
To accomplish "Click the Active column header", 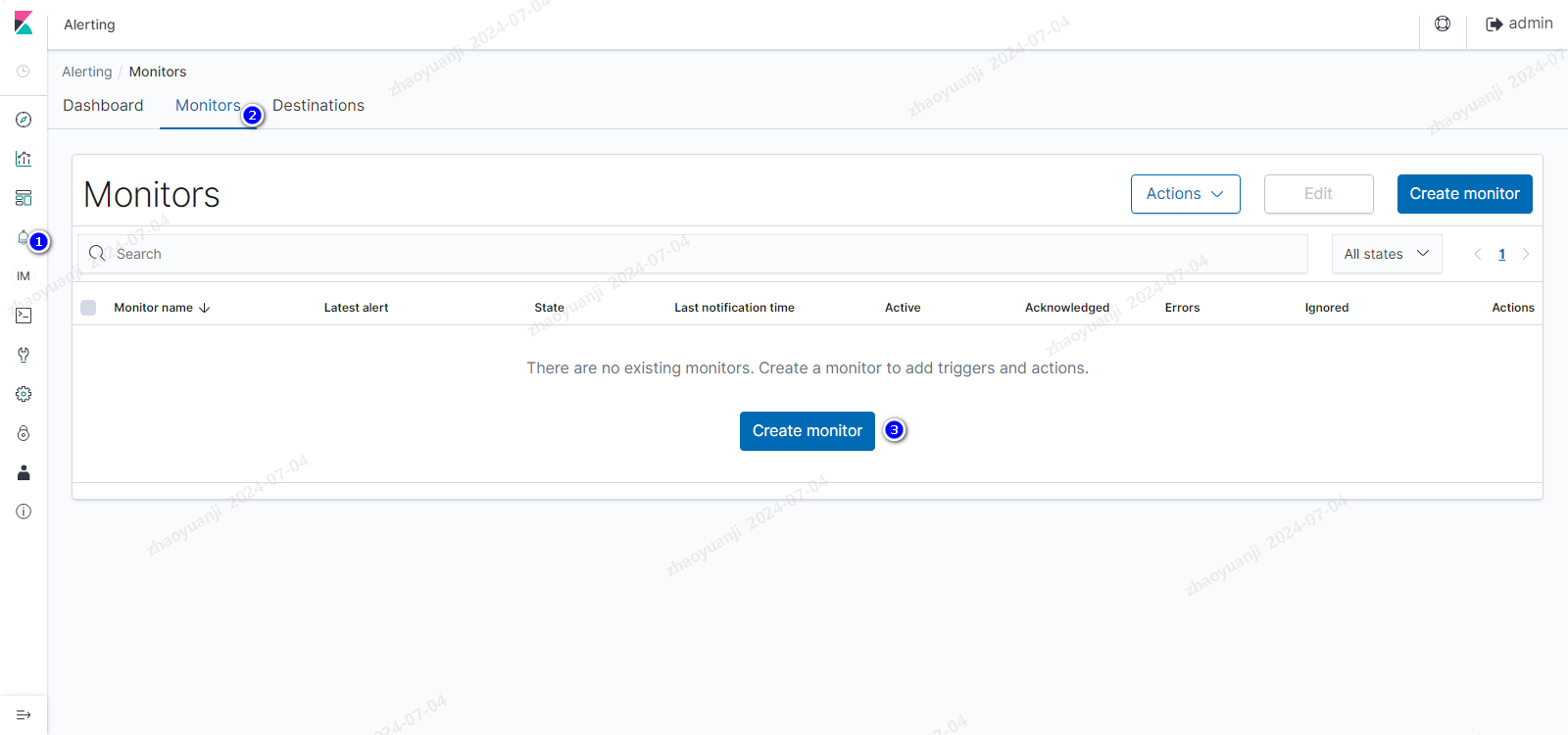I will click(x=903, y=308).
